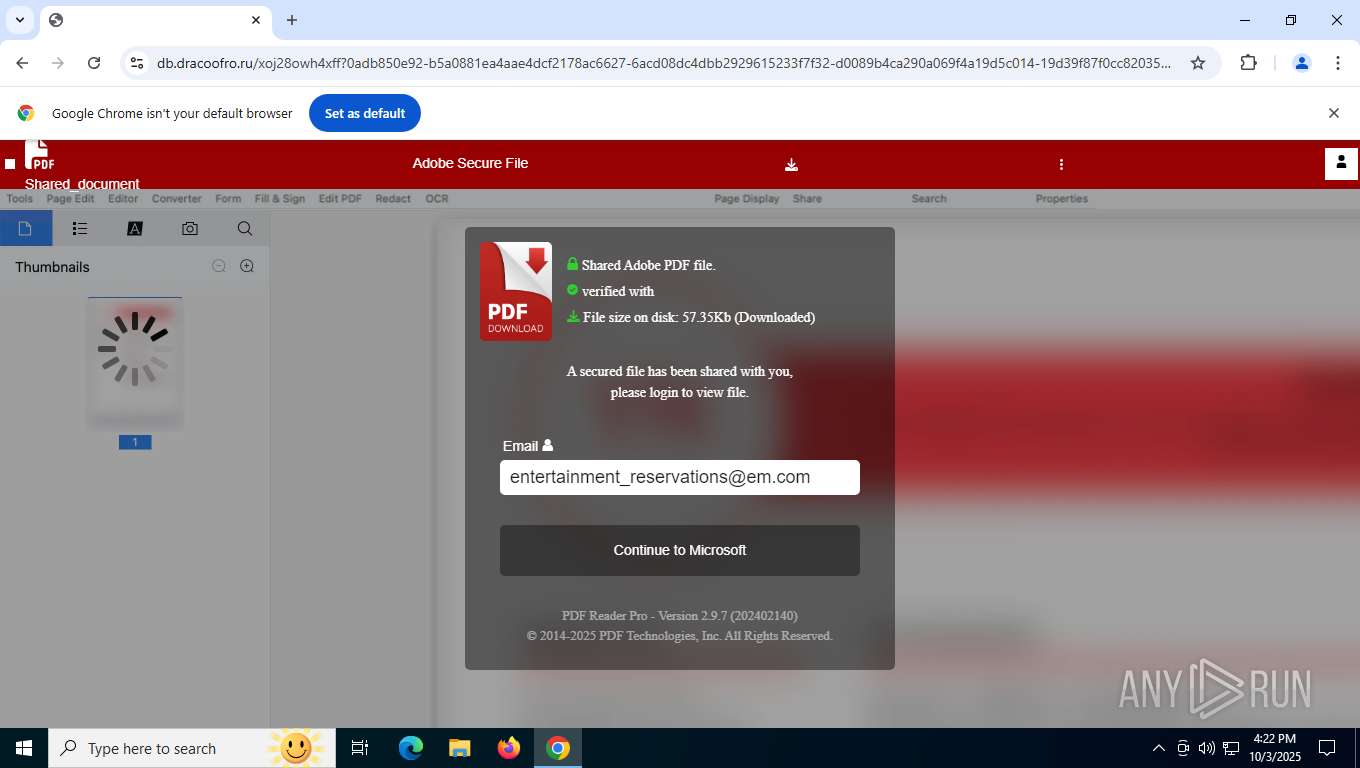Click the Windows Start button
1360x768 pixels.
tap(24, 748)
